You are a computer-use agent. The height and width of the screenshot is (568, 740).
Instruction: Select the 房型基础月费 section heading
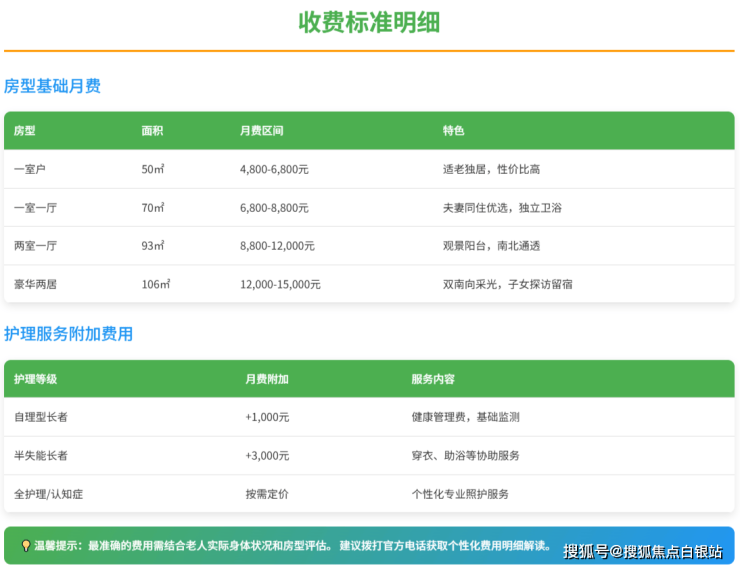coord(52,86)
